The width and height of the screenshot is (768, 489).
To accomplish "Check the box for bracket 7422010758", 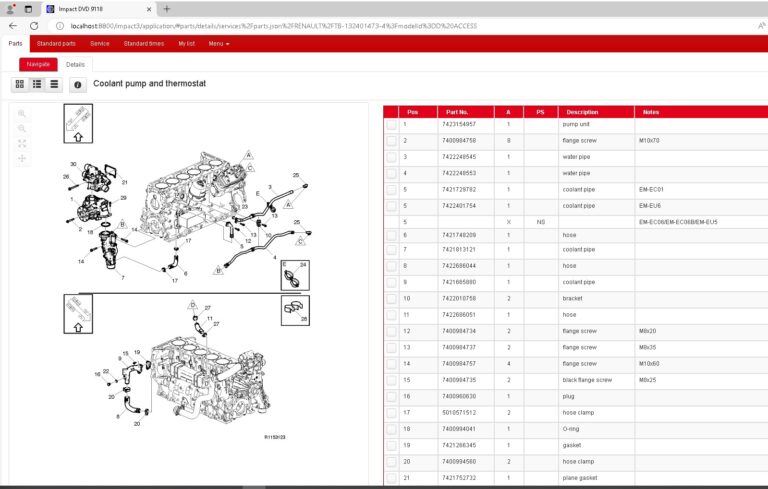I will click(x=391, y=298).
